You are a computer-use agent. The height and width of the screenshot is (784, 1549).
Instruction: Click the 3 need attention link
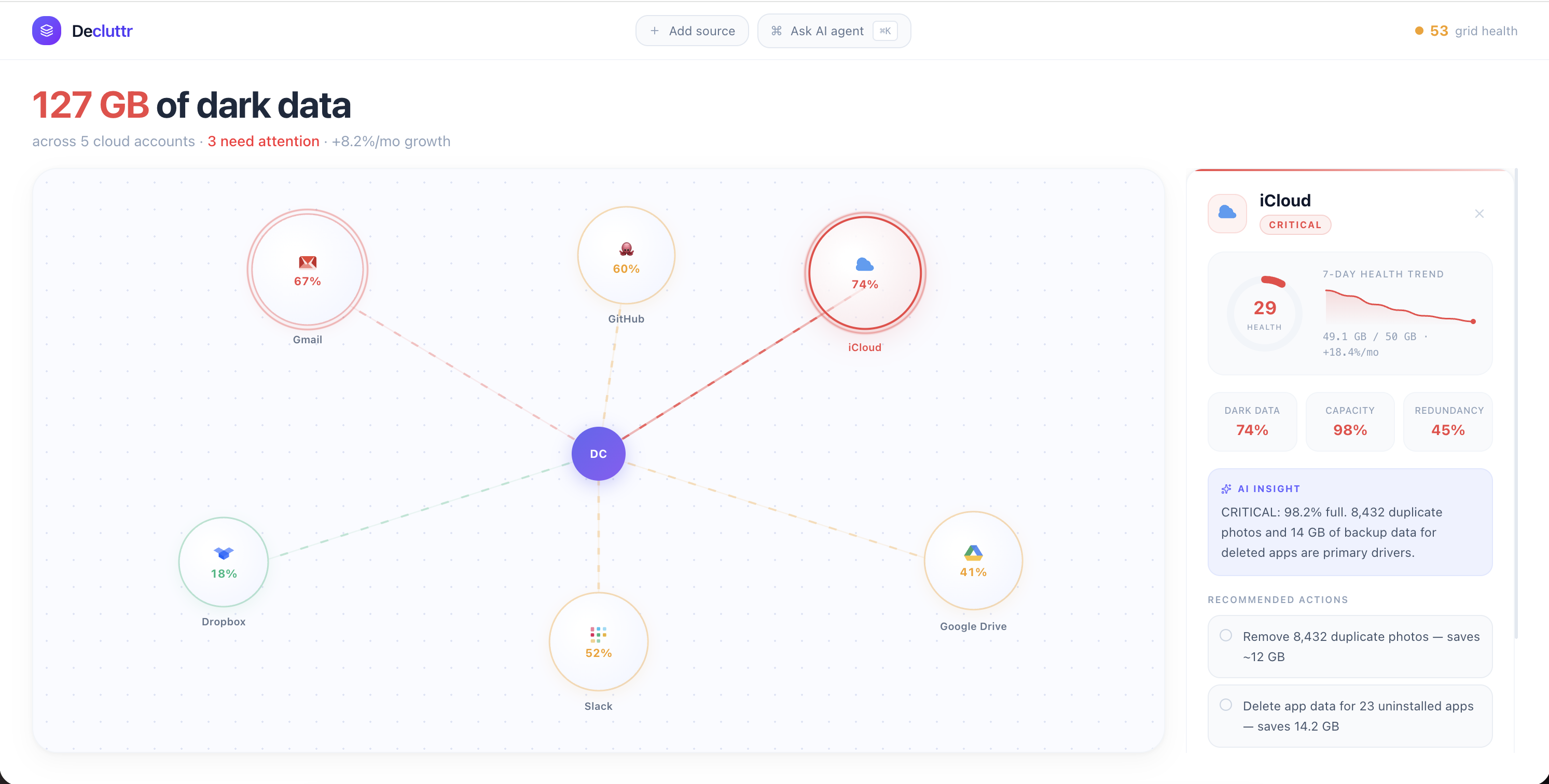(x=264, y=141)
